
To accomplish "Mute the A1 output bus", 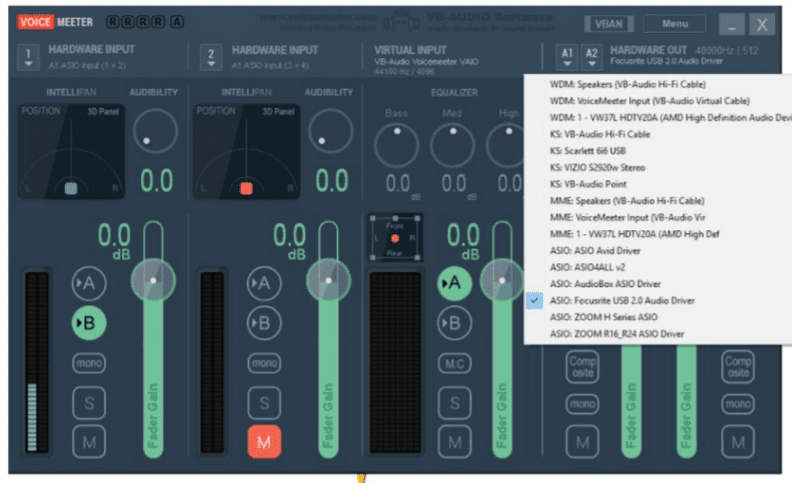I will coord(582,443).
